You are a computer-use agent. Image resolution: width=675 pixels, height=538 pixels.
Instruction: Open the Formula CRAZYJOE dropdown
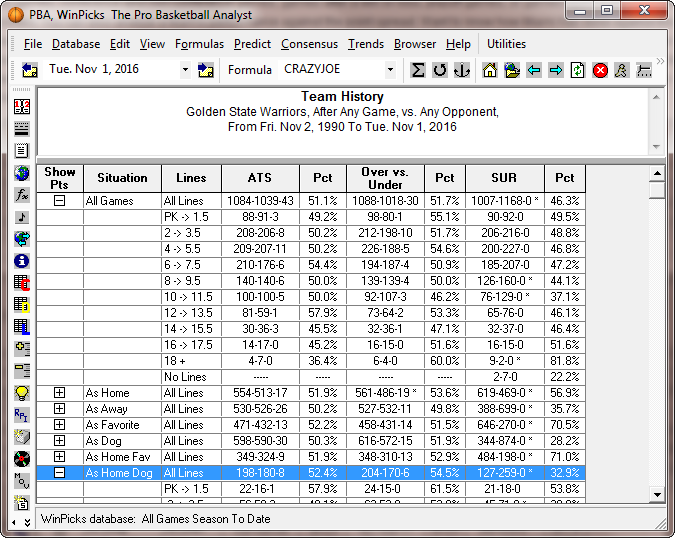[x=390, y=69]
